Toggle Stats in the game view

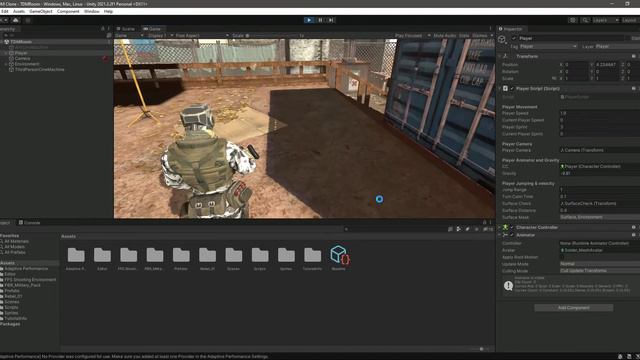[x=464, y=36]
